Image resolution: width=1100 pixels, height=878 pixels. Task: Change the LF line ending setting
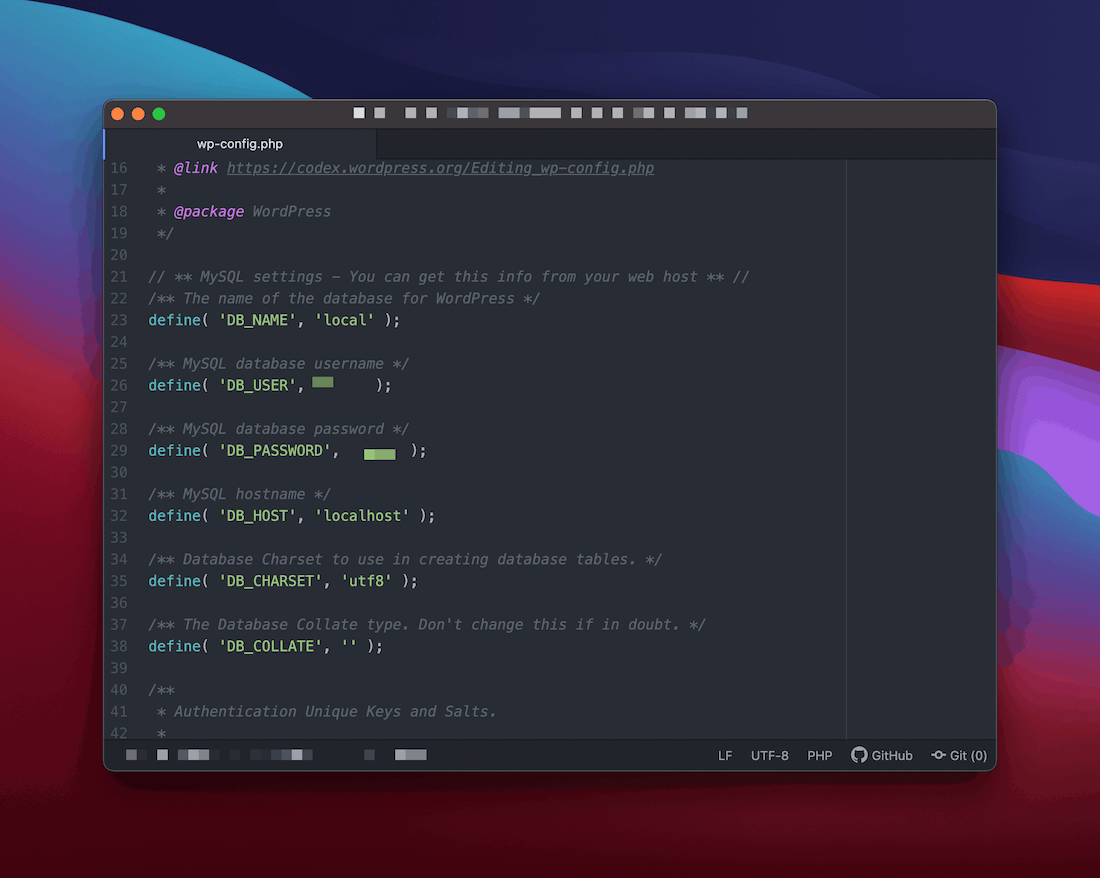coord(725,756)
